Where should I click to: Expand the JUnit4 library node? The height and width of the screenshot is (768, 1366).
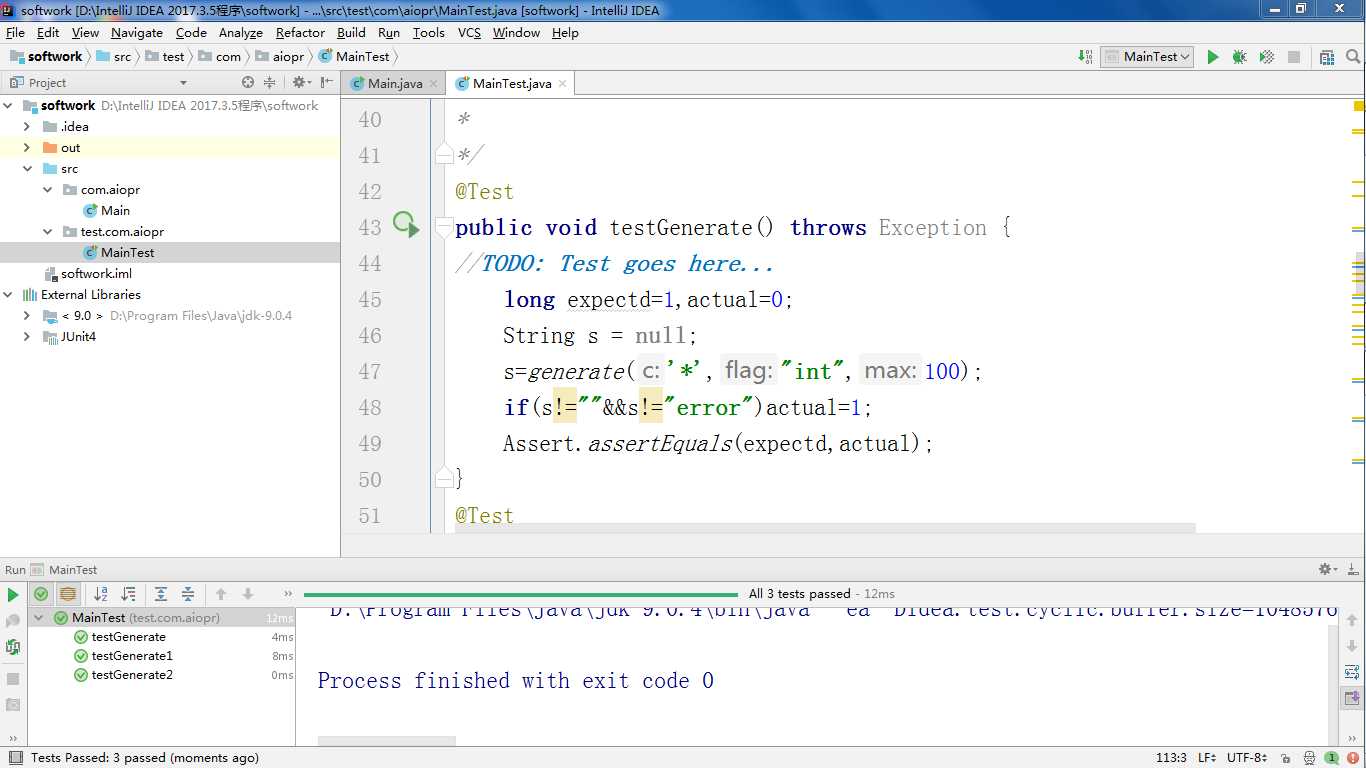tap(27, 336)
